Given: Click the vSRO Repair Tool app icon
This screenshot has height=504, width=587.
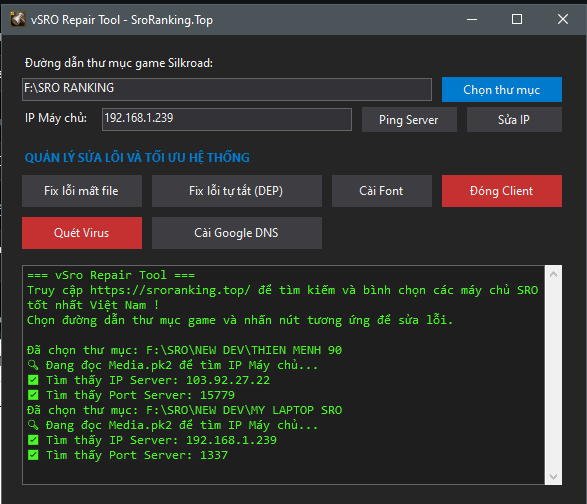Looking at the screenshot, I should [x=18, y=19].
